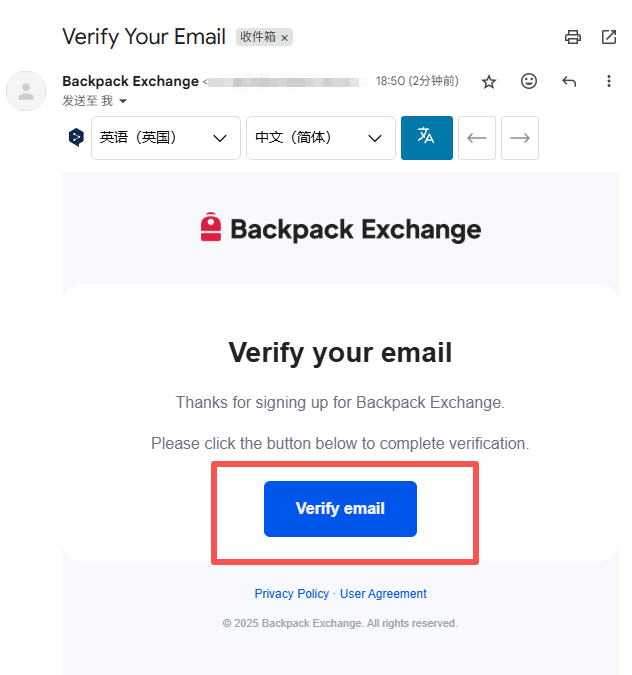Viewport: 632px width, 675px height.
Task: Click the right arrow translation button
Action: [520, 138]
